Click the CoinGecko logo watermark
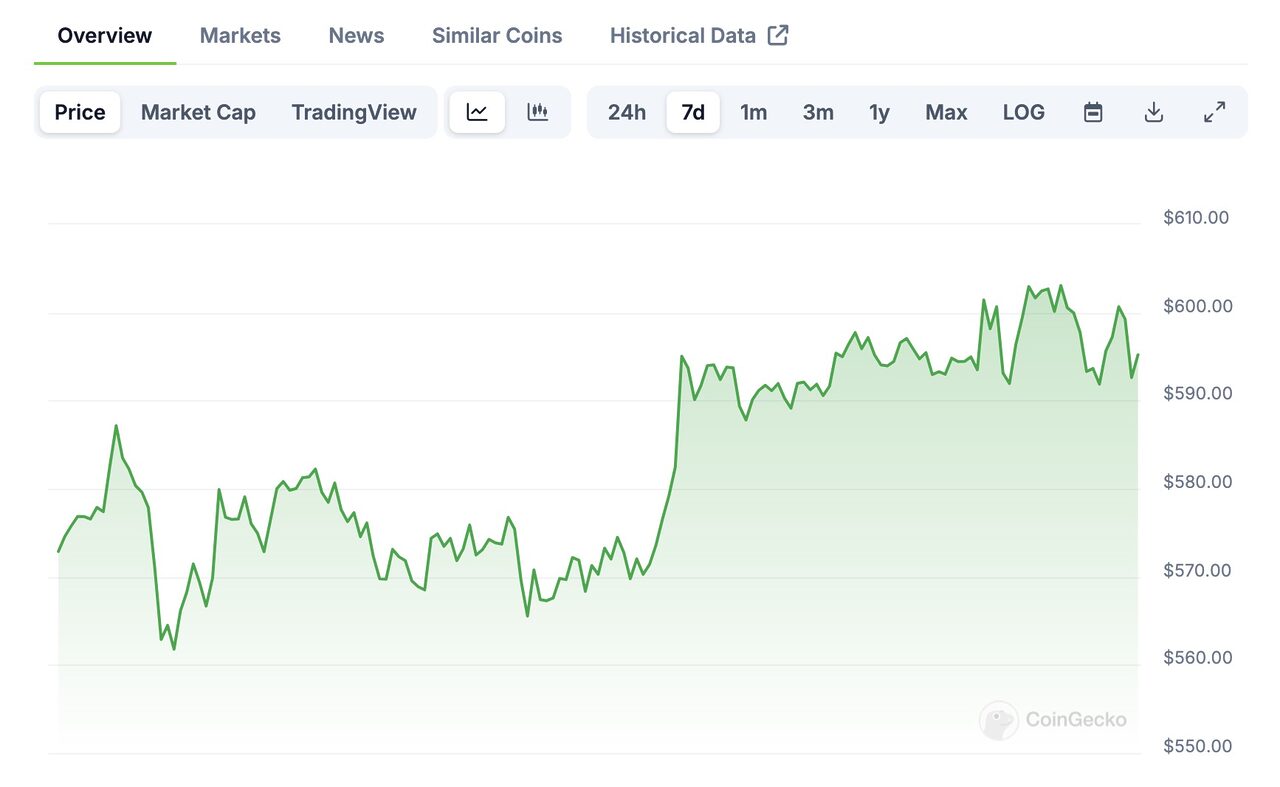Image resolution: width=1280 pixels, height=787 pixels. (1053, 720)
